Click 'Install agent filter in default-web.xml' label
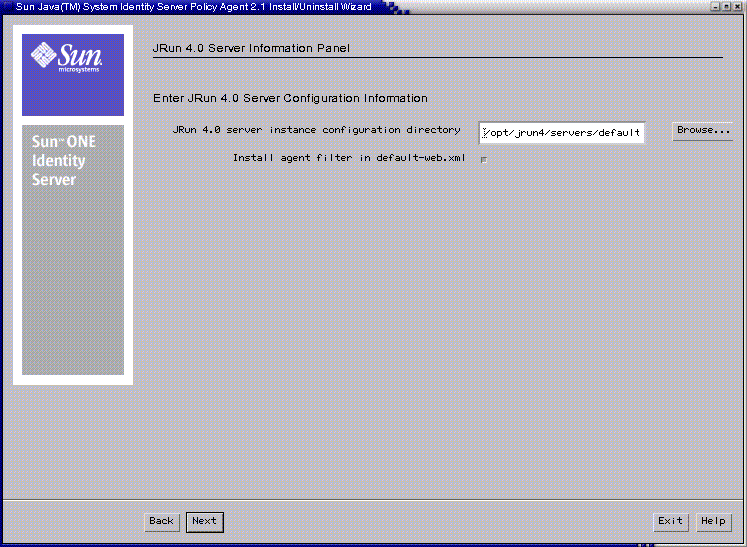747x547 pixels. [x=349, y=158]
